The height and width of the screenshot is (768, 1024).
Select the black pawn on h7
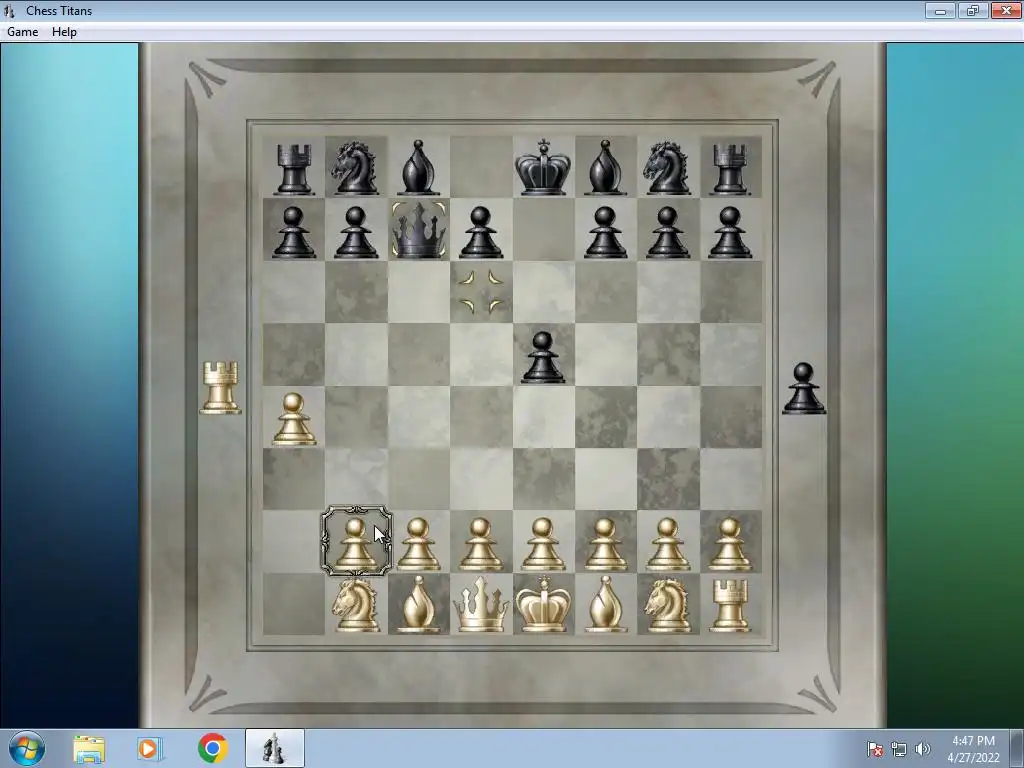(729, 232)
